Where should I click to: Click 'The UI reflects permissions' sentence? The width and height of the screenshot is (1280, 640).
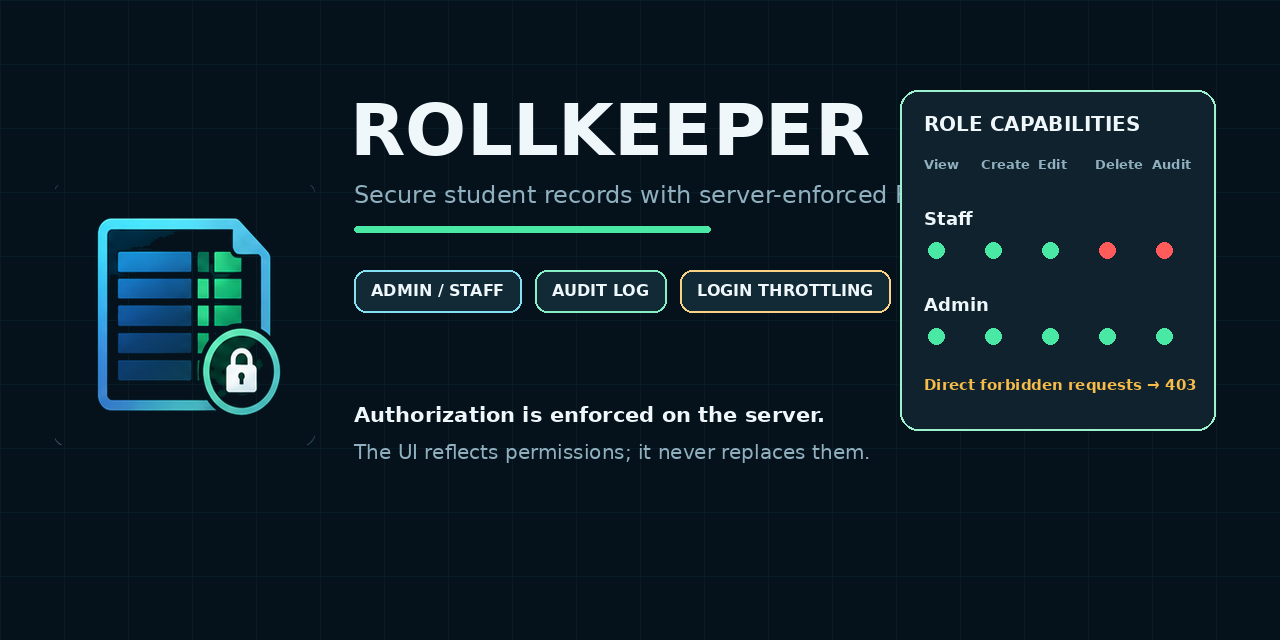(x=612, y=452)
